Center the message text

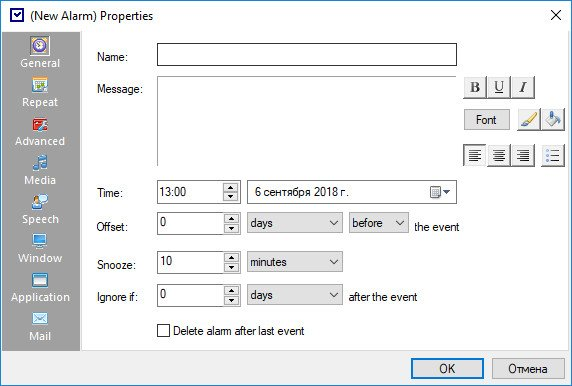coord(499,155)
